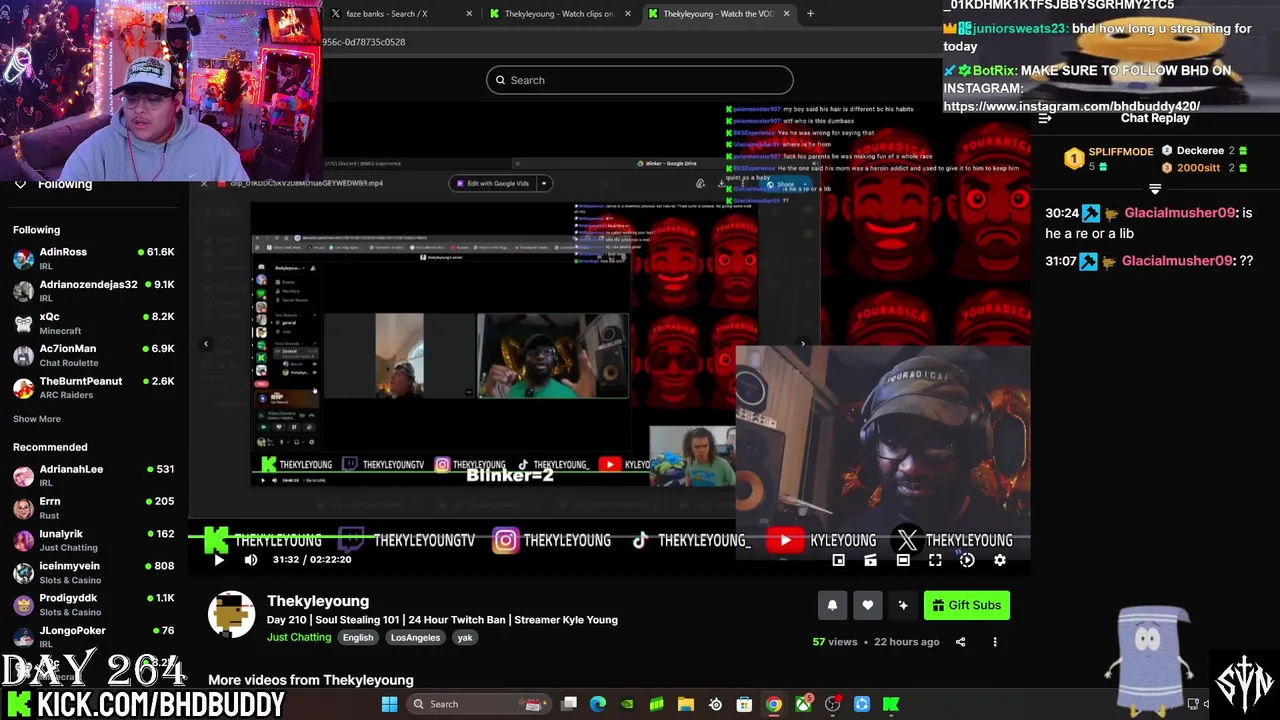Open File Explorer from the taskbar
Viewport: 1280px width, 720px height.
686,704
